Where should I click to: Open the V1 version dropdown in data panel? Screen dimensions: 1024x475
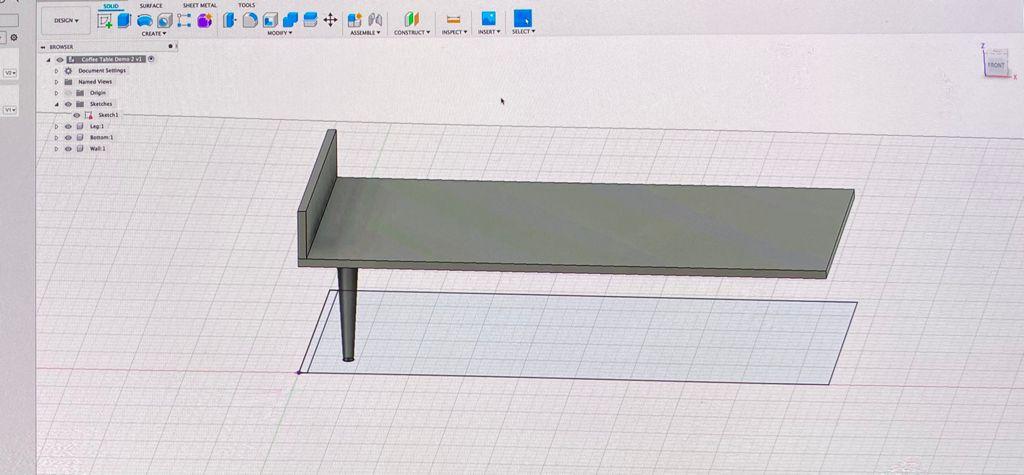[10, 110]
